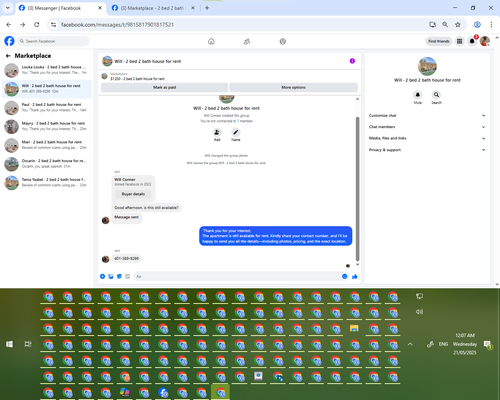This screenshot has width=500, height=400.
Task: Reload the page
Action: coord(37,24)
